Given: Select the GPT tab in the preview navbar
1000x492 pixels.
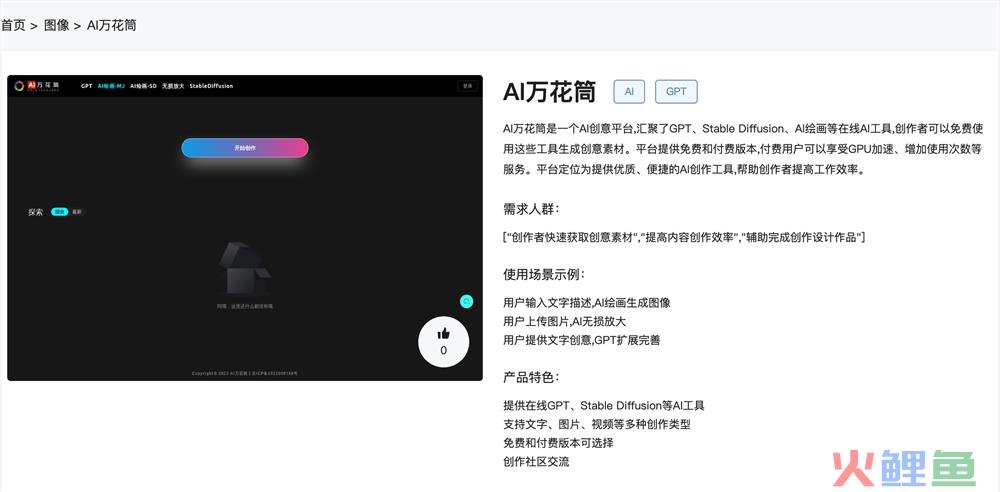Looking at the screenshot, I should pos(87,86).
